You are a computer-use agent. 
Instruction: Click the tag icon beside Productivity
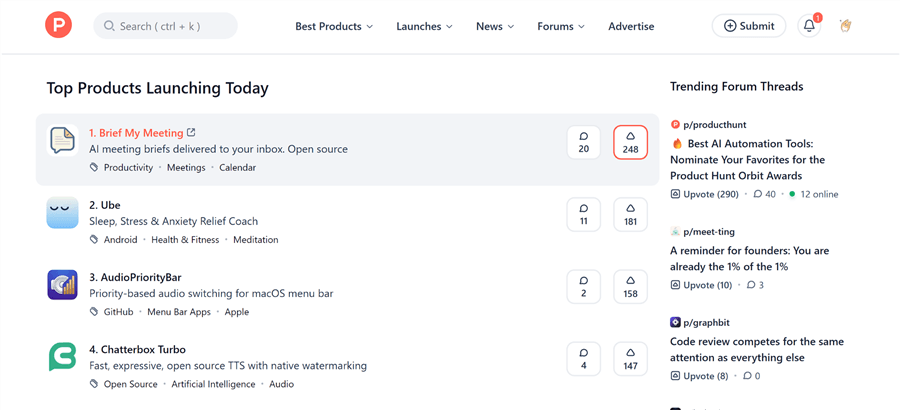(94, 168)
